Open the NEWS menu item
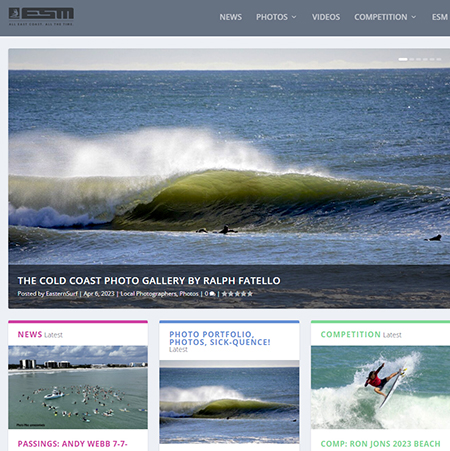This screenshot has height=451, width=450. point(230,17)
